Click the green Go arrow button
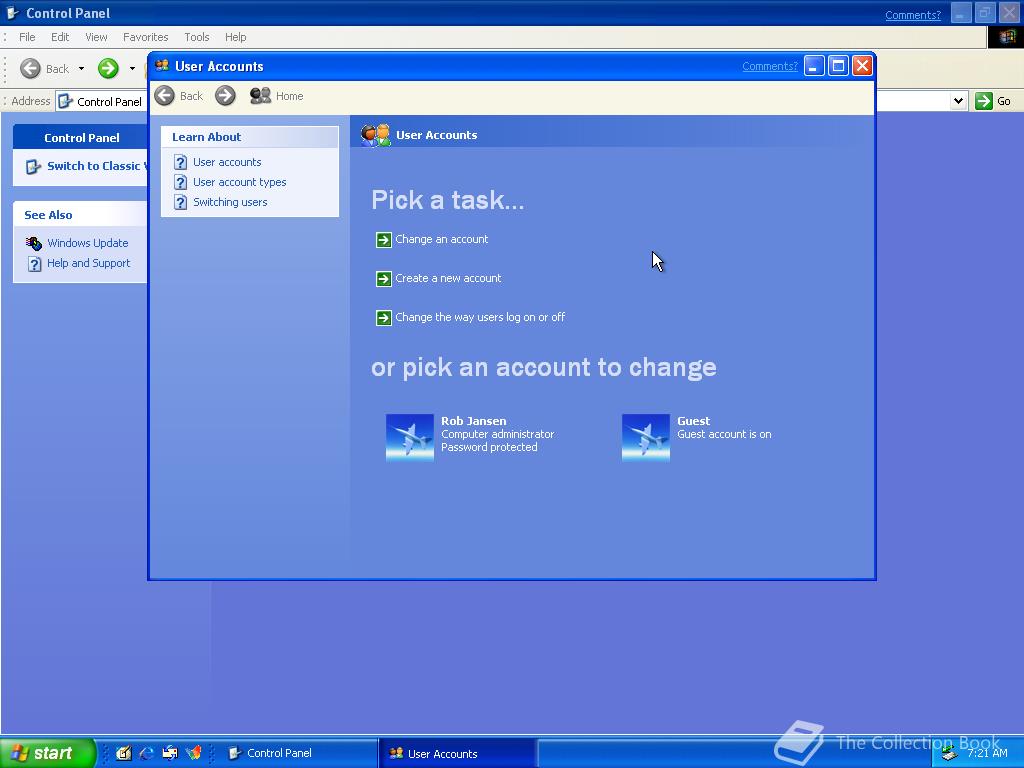 [x=984, y=101]
